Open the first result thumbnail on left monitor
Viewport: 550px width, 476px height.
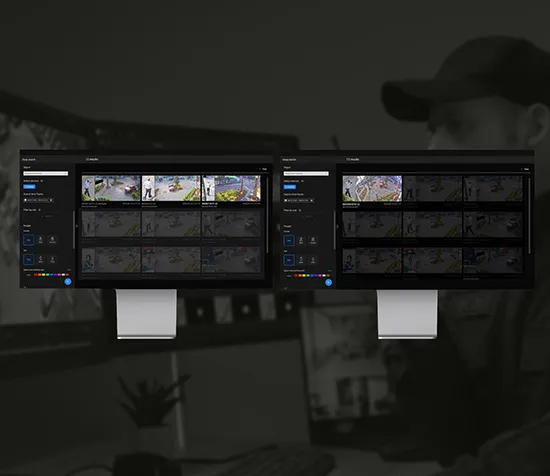[x=111, y=188]
